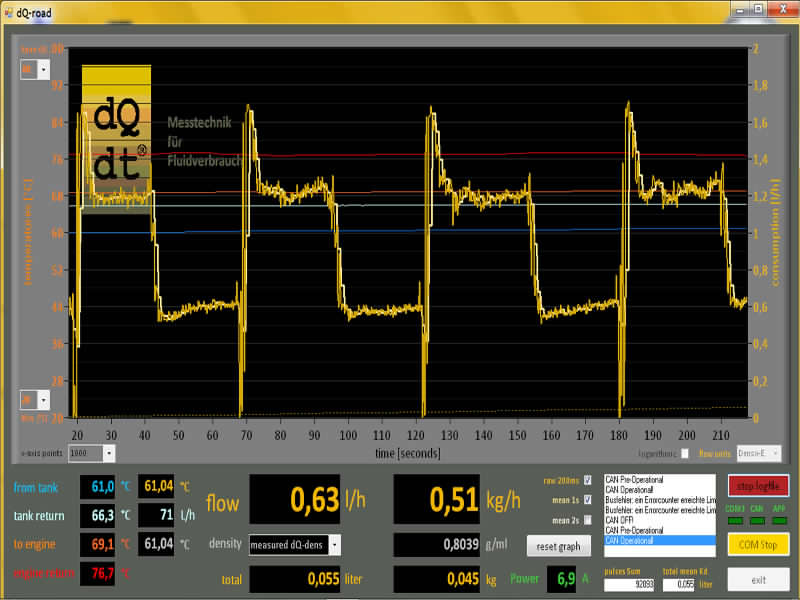Click the stop logfile button
This screenshot has width=800, height=600.
coord(758,487)
